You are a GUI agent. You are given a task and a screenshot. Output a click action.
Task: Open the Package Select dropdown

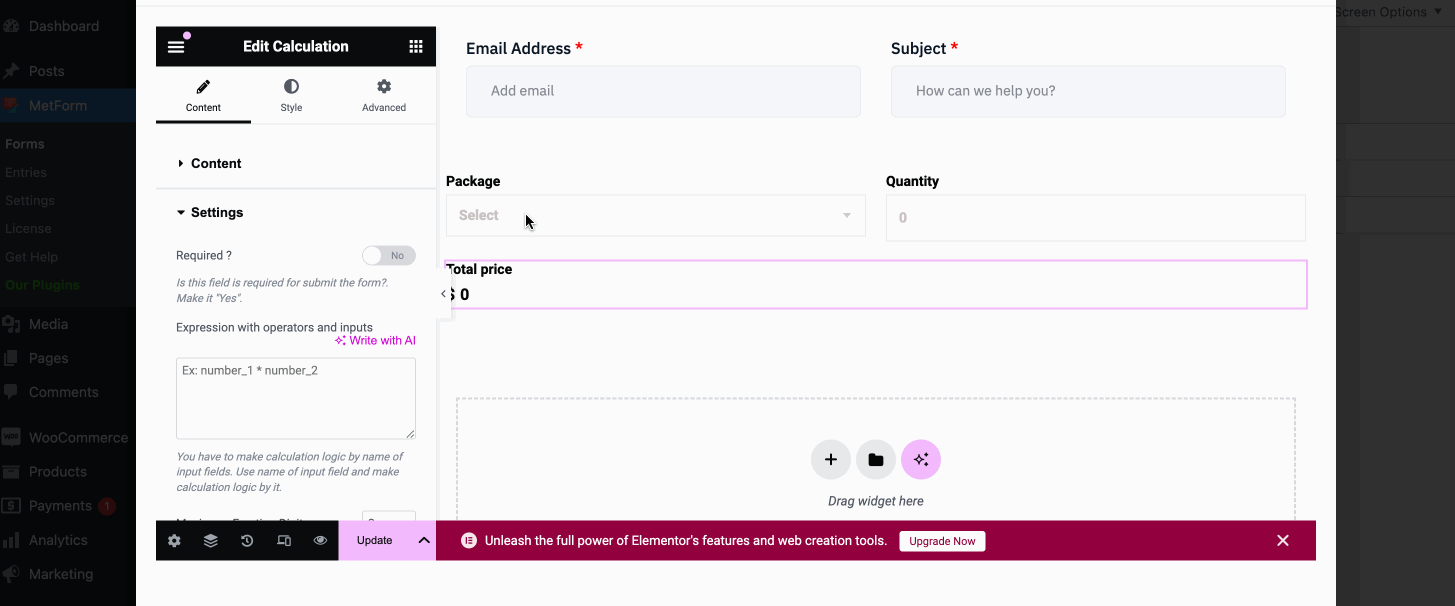(x=655, y=215)
